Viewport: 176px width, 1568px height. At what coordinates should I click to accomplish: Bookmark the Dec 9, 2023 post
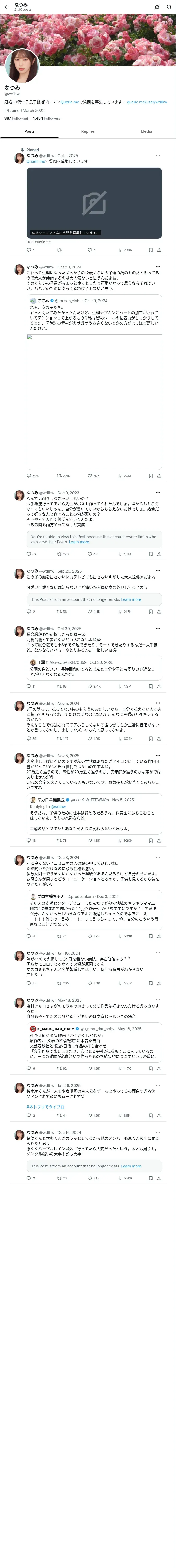pos(150,554)
